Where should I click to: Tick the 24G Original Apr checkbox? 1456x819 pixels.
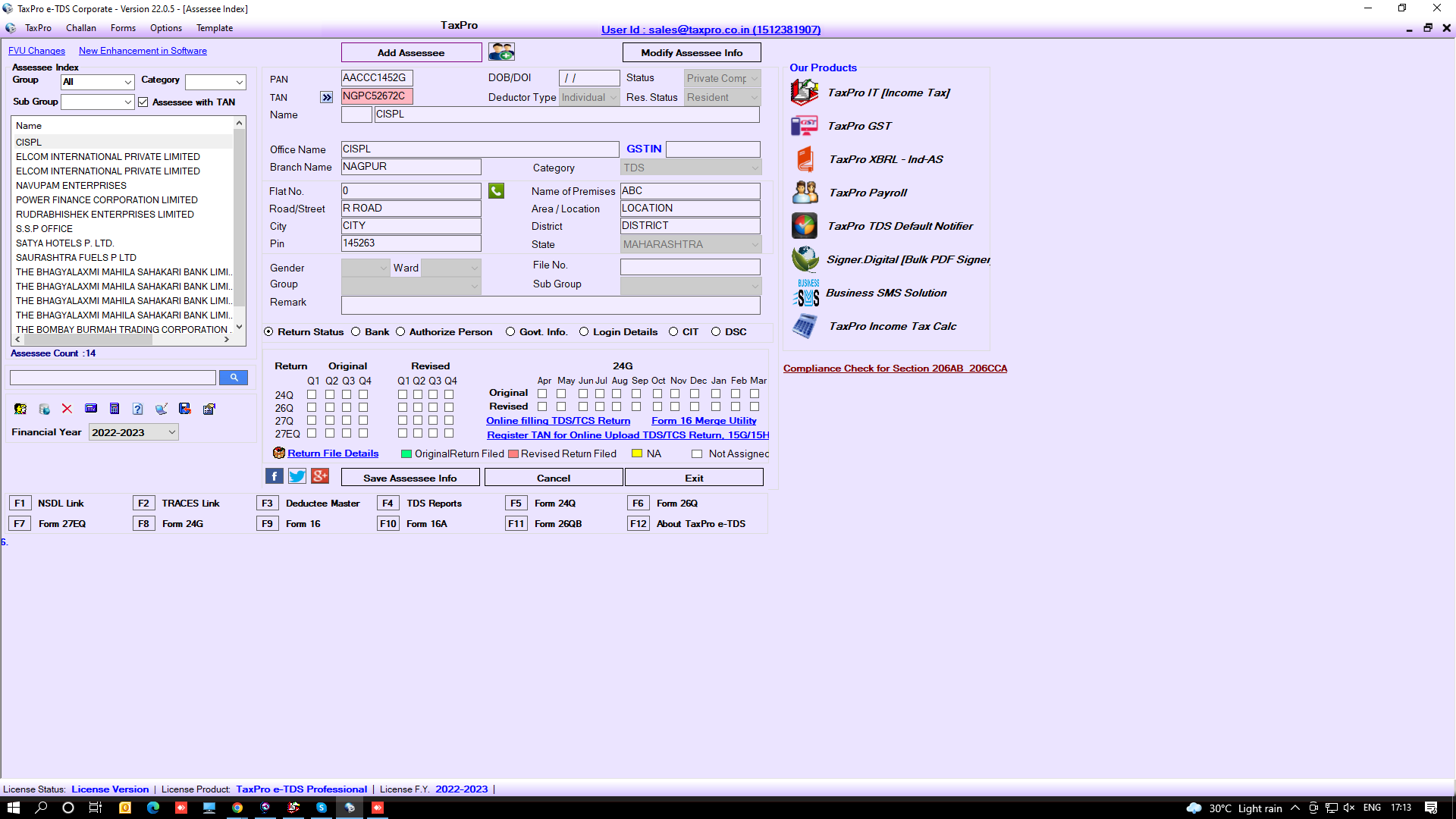pos(542,394)
